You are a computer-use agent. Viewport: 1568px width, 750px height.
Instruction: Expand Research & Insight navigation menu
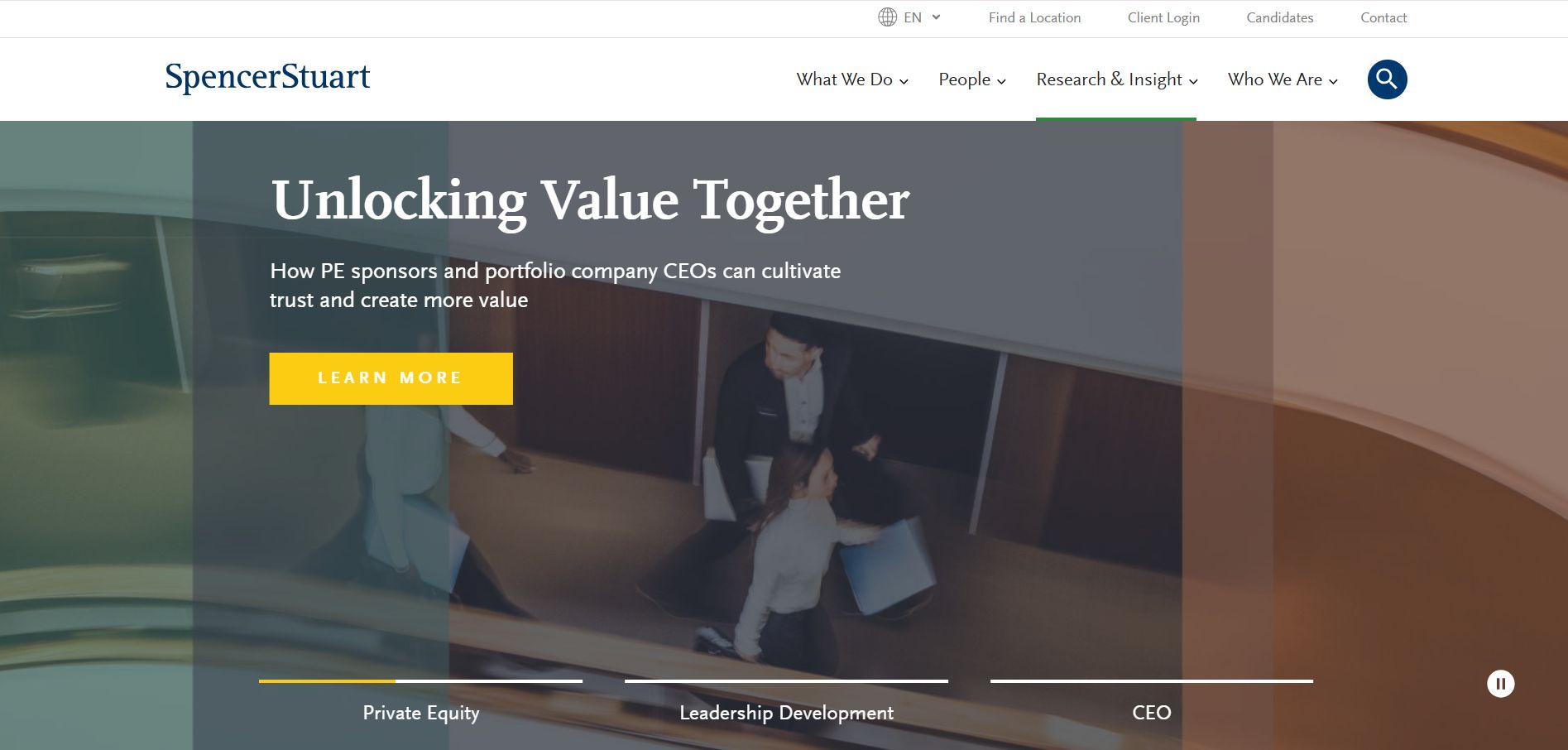click(1117, 79)
